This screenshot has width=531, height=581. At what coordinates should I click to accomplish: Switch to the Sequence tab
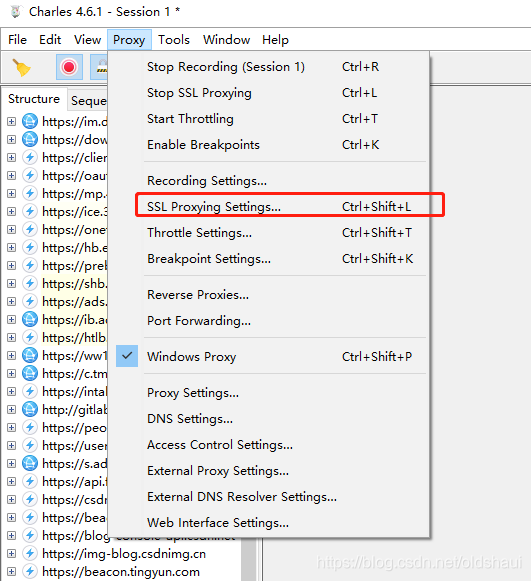pos(88,100)
